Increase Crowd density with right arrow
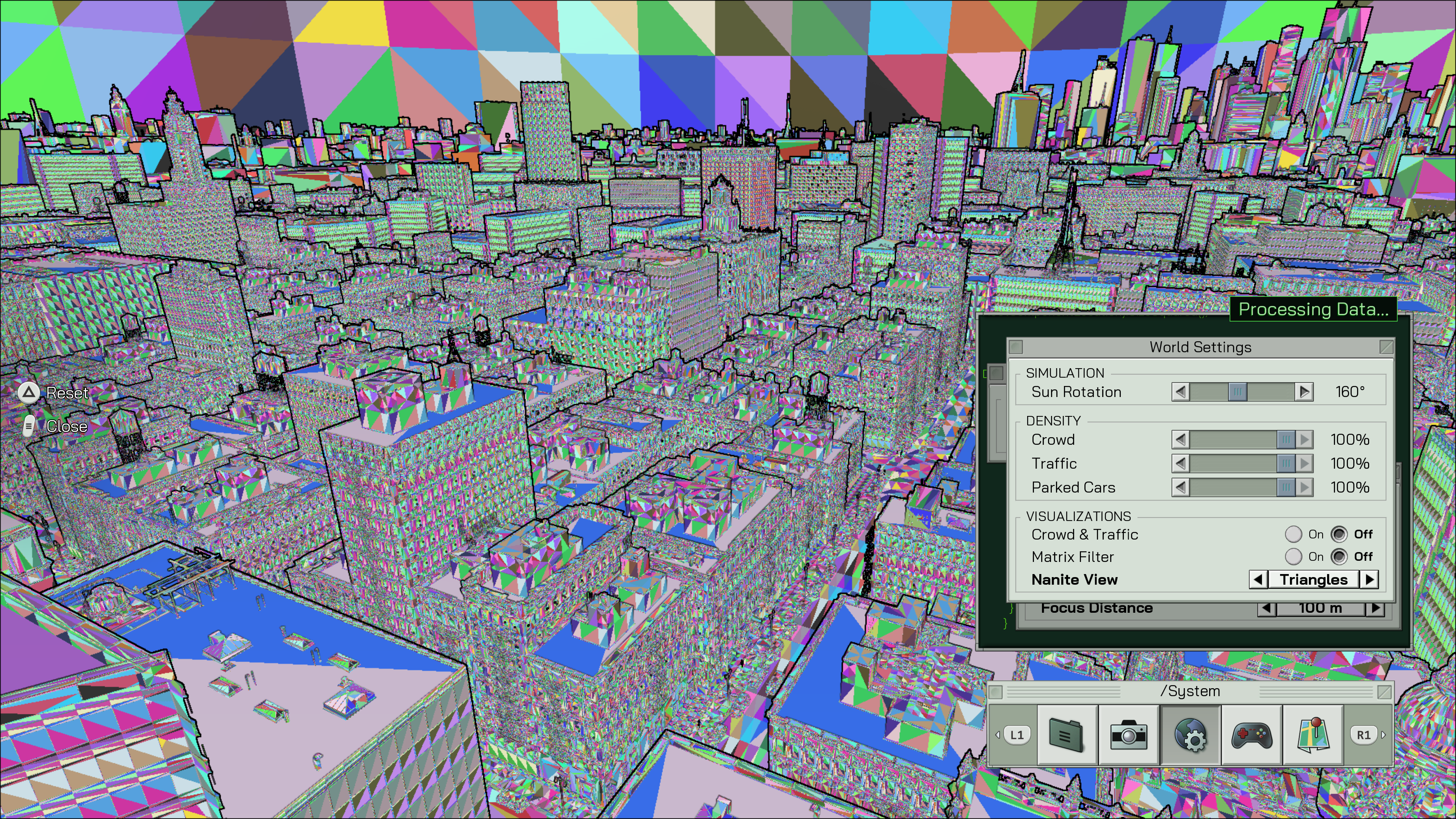This screenshot has width=1456, height=819. point(1304,439)
